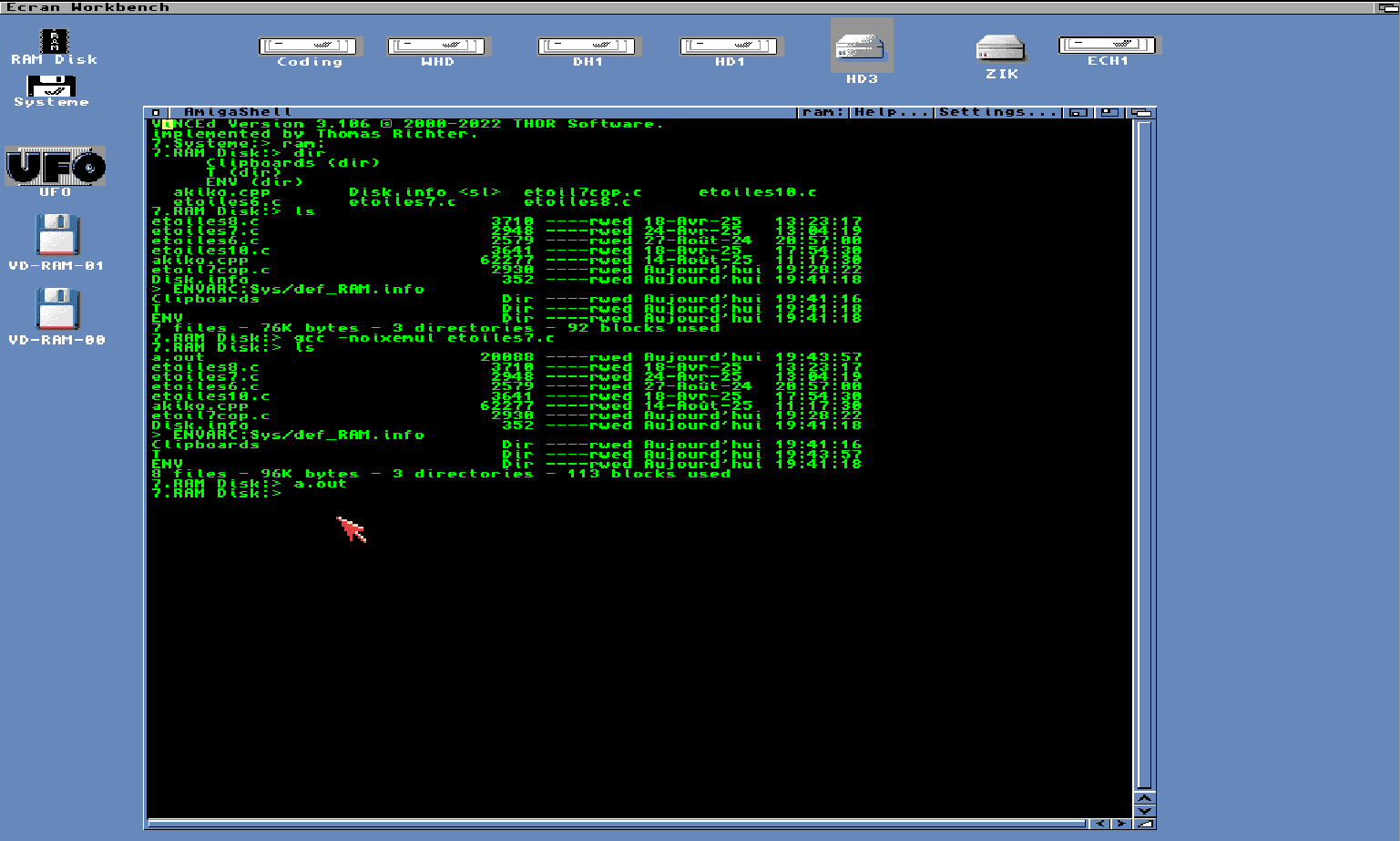Click the "VNCEd Version 3.106" banner line

pyautogui.click(x=408, y=124)
